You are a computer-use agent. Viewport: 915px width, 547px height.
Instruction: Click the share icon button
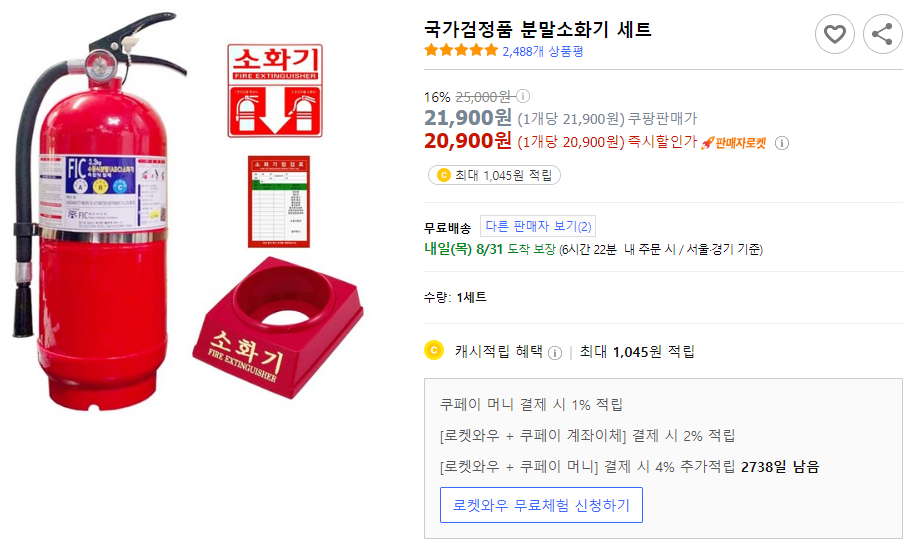(882, 35)
